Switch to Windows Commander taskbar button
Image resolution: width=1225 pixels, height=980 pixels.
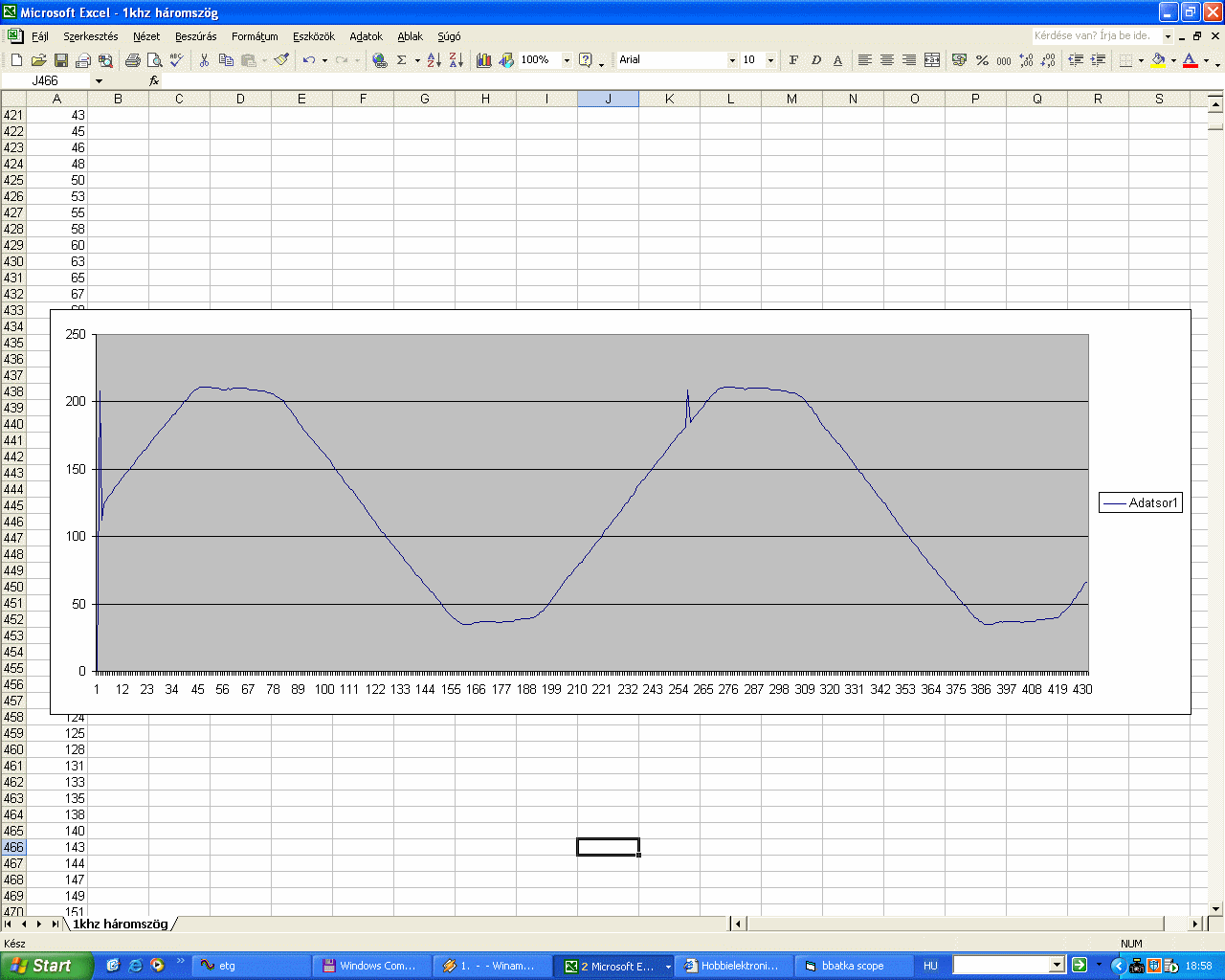[x=371, y=966]
